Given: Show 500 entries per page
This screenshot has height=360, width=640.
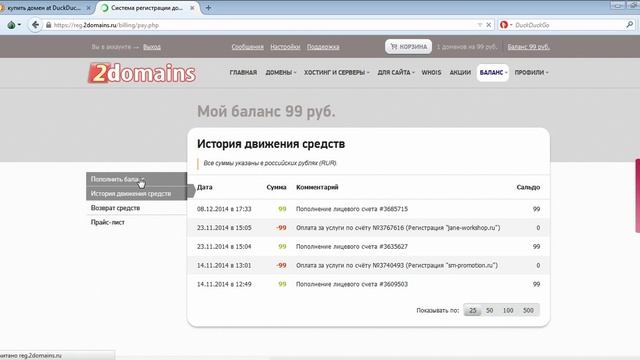Looking at the screenshot, I should [x=528, y=310].
